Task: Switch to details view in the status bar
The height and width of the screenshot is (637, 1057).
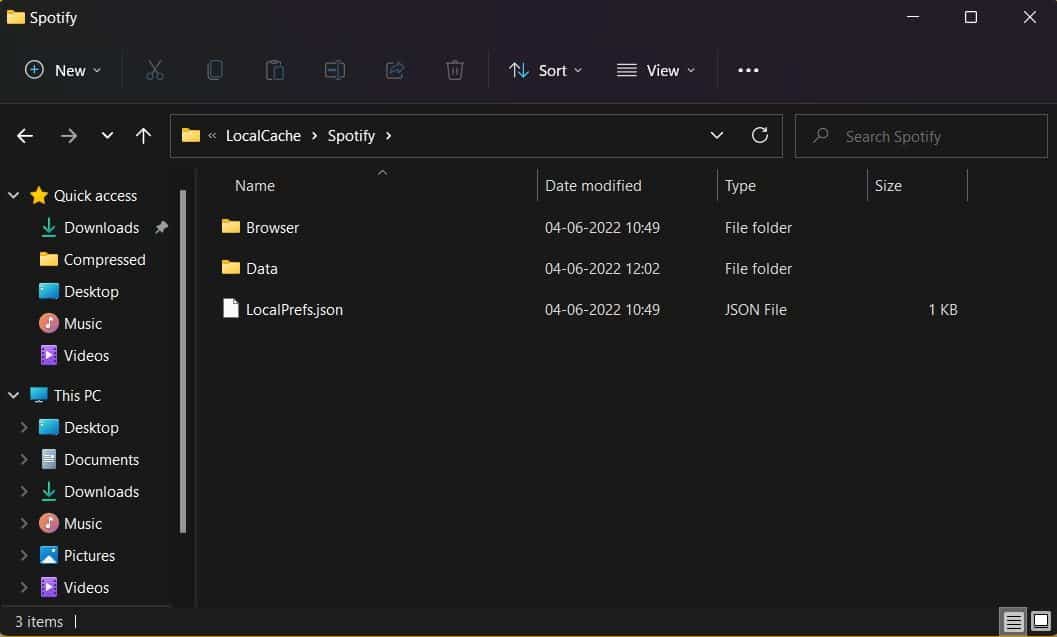Action: coord(1012,622)
